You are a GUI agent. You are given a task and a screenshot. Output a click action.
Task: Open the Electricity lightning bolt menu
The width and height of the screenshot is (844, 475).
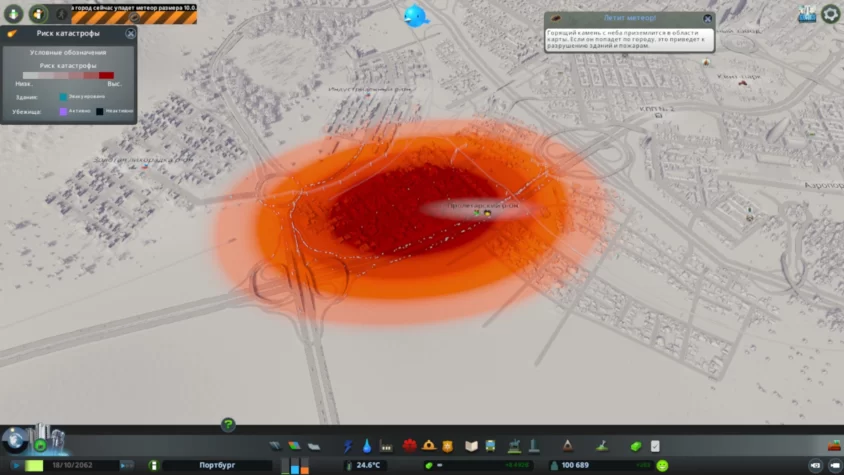point(348,446)
